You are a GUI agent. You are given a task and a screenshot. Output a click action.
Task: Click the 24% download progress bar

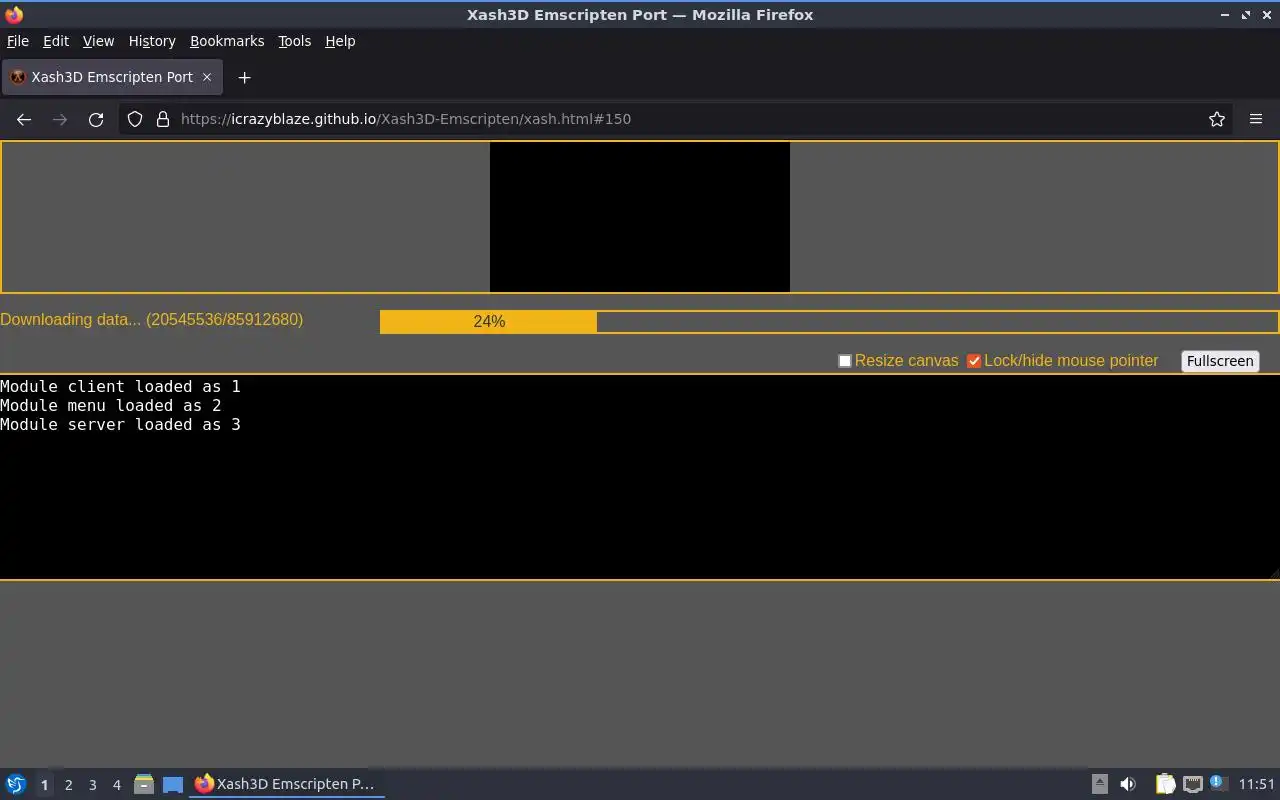point(829,321)
